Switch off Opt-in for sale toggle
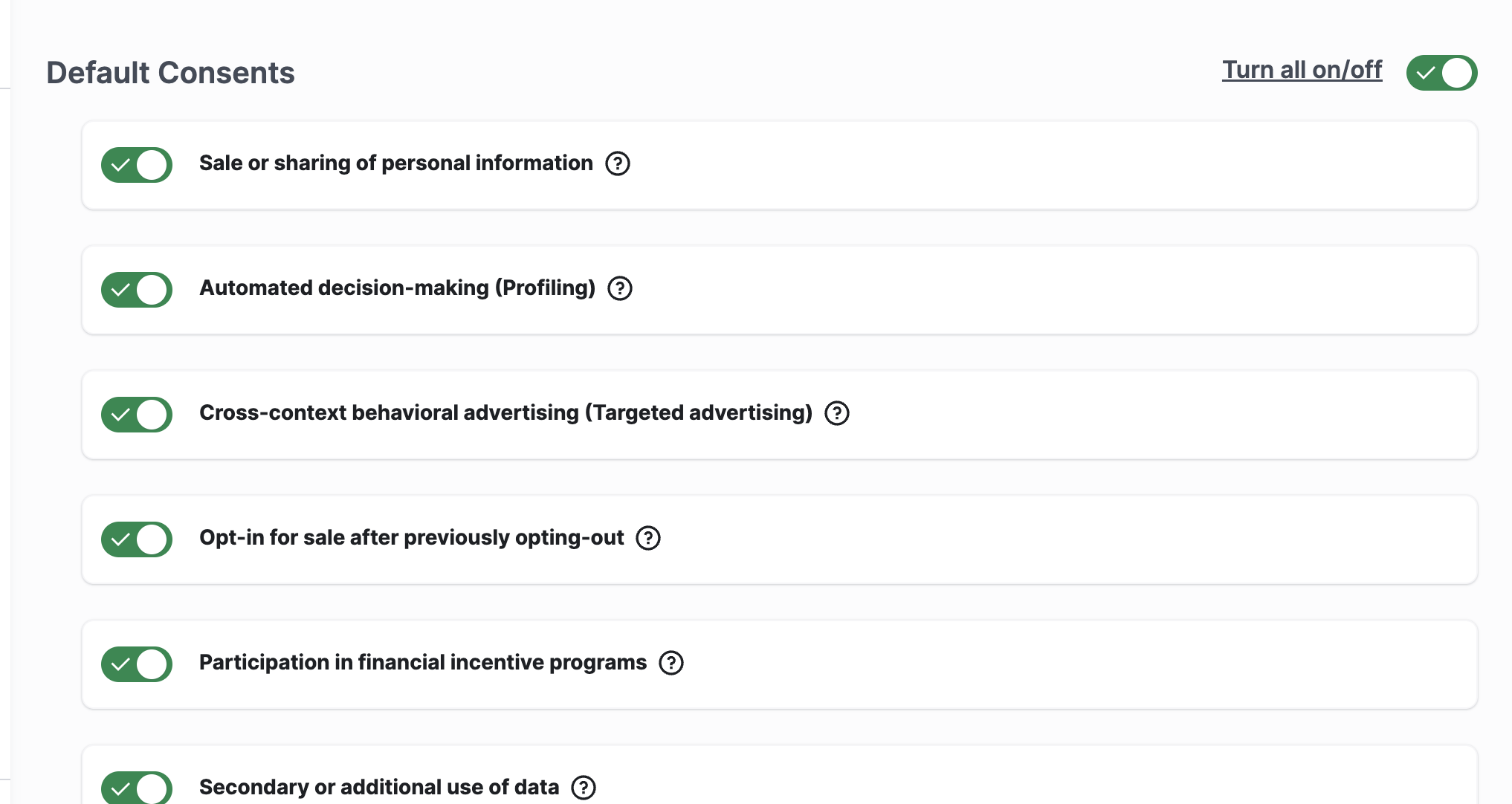This screenshot has height=804, width=1512. pyautogui.click(x=137, y=539)
